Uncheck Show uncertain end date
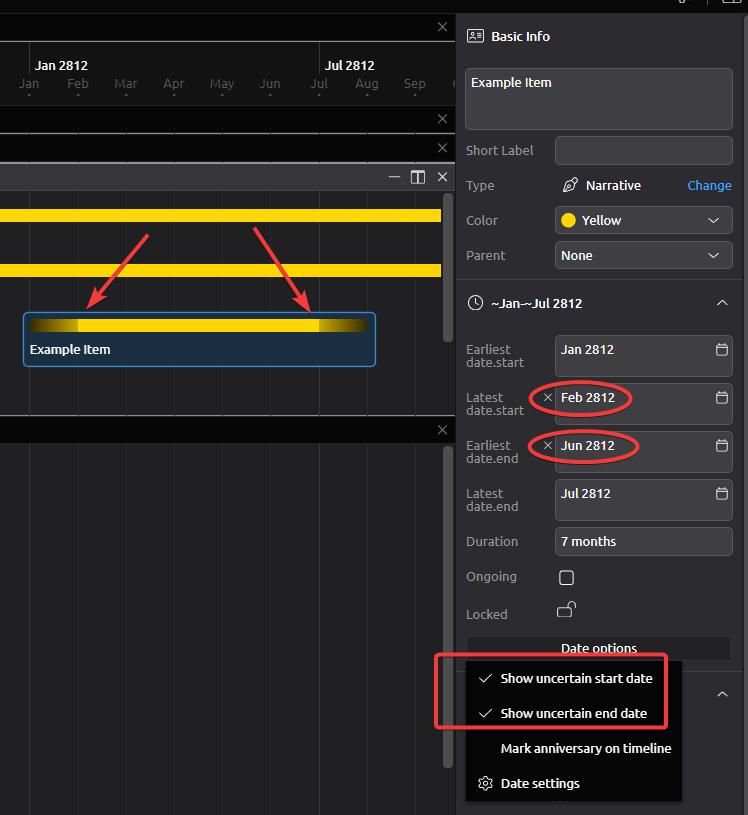 point(573,713)
